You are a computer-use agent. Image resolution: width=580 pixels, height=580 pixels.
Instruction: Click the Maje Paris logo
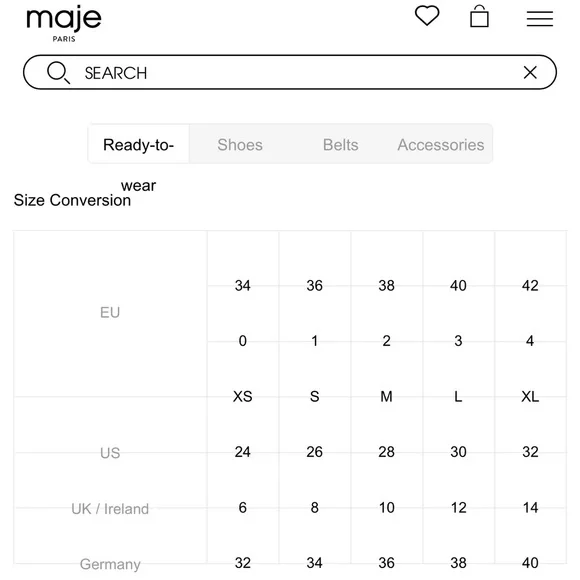pyautogui.click(x=64, y=23)
